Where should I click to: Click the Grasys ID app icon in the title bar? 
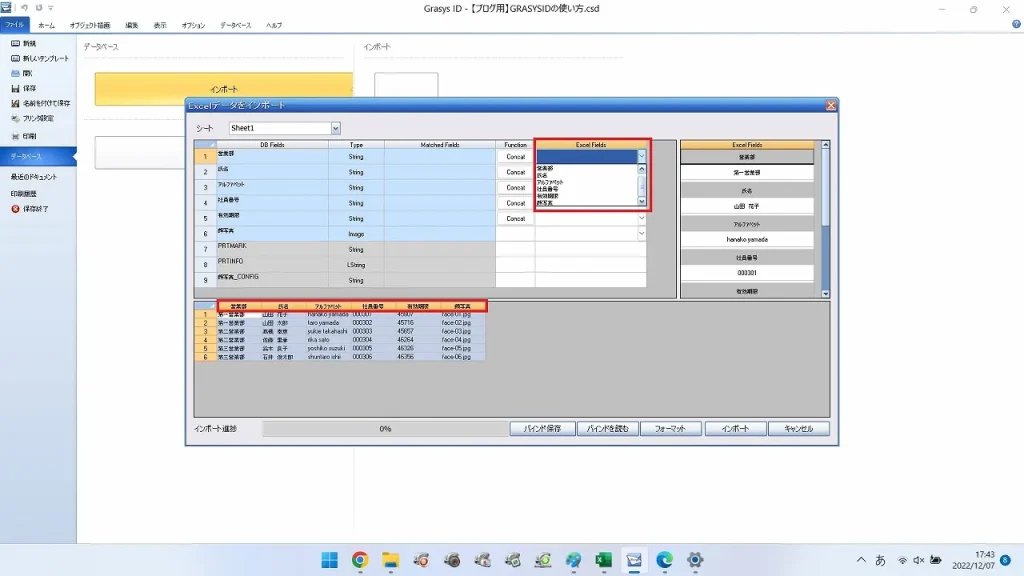(x=7, y=7)
